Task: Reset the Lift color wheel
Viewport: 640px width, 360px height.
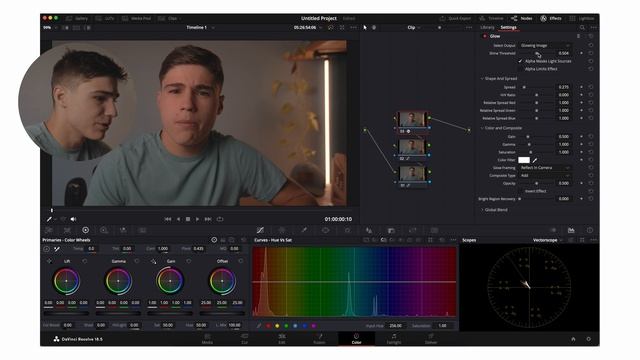Action: pyautogui.click(x=84, y=261)
